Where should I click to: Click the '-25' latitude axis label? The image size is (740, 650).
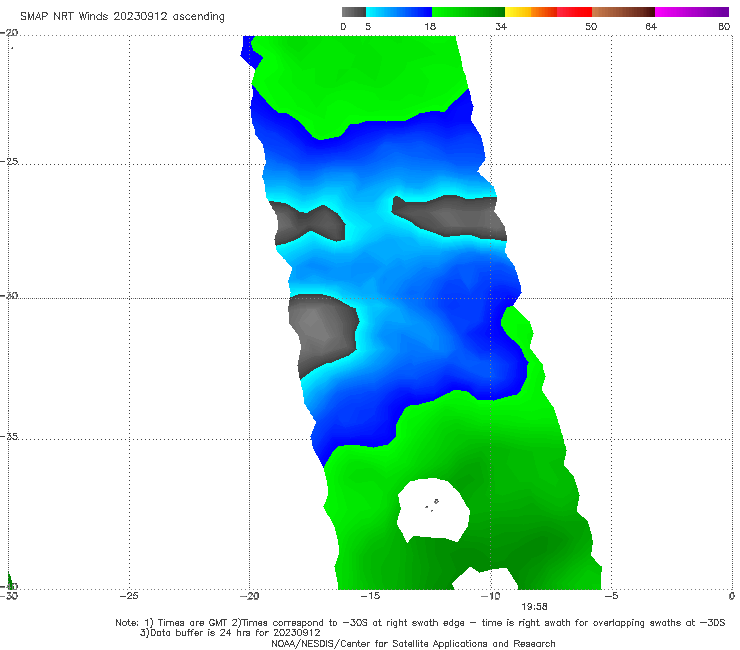pyautogui.click(x=9, y=161)
